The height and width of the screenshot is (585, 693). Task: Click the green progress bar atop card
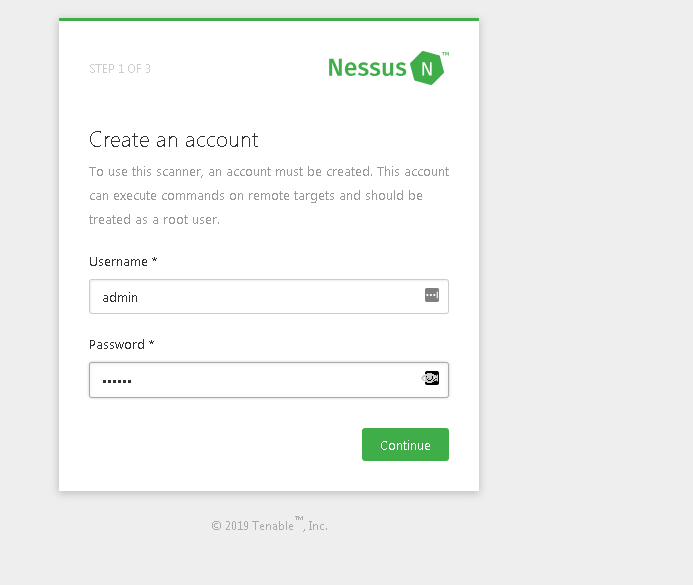[x=268, y=19]
